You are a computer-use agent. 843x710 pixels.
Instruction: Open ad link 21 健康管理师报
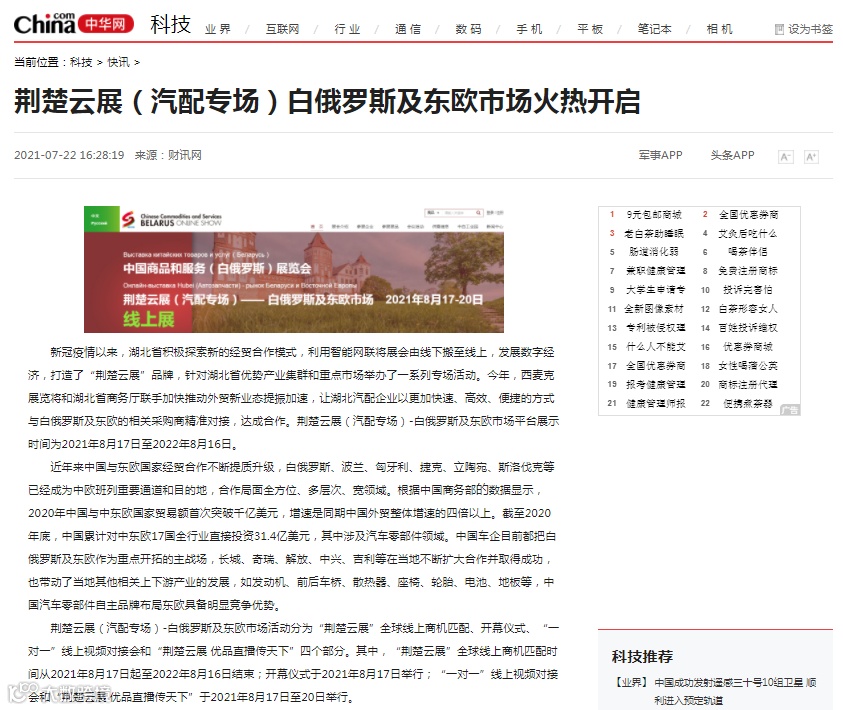click(x=655, y=403)
